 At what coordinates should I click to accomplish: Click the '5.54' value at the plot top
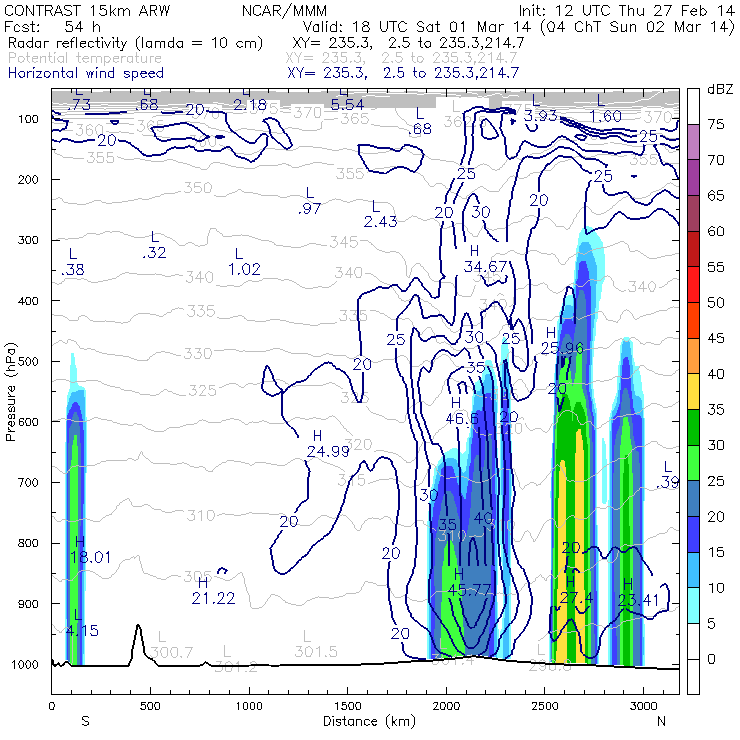347,104
